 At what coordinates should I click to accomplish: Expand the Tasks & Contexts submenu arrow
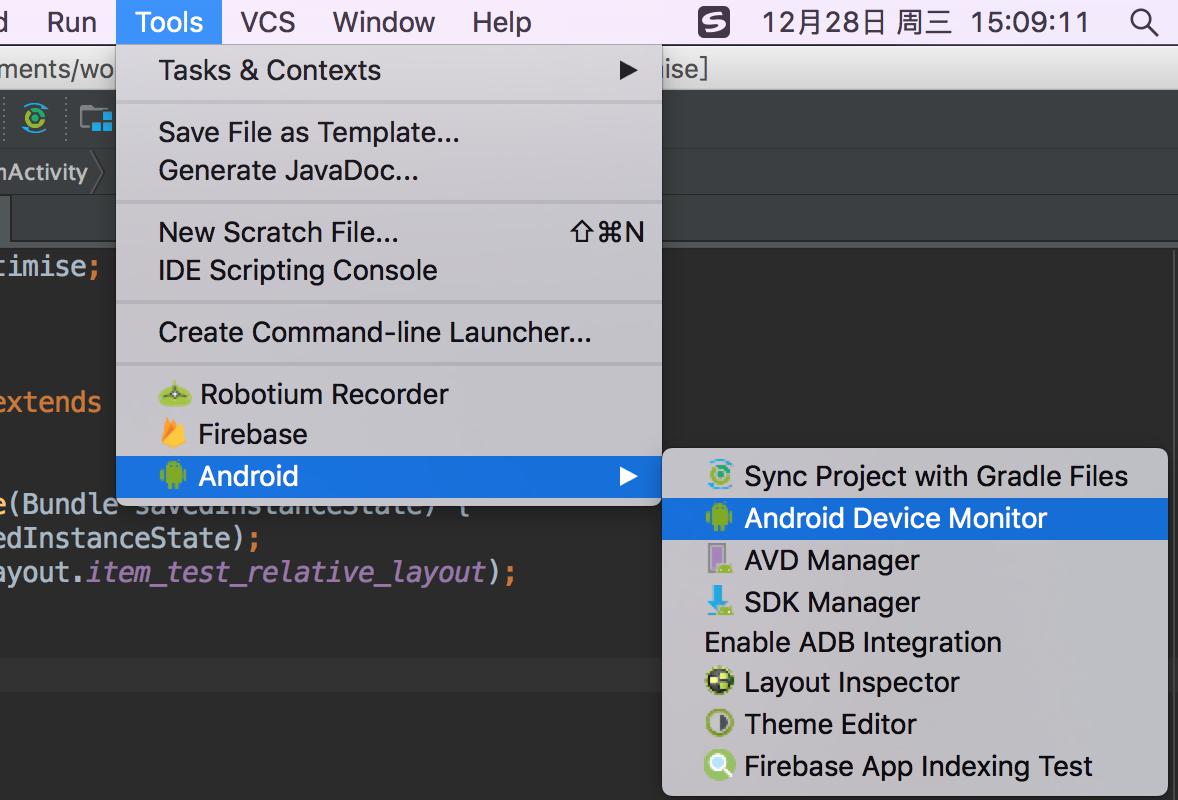628,70
